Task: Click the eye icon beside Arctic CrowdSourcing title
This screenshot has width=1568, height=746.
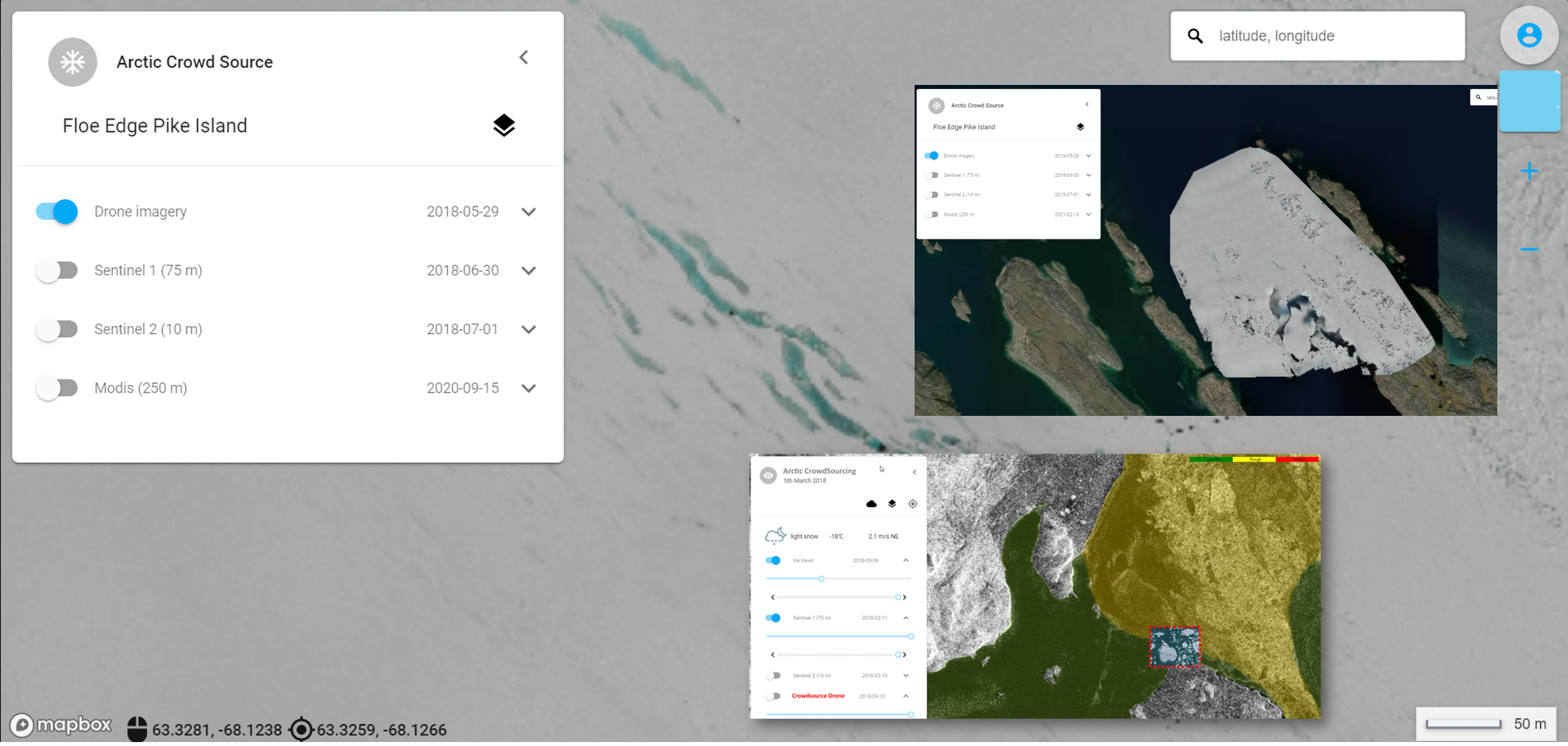Action: 769,475
